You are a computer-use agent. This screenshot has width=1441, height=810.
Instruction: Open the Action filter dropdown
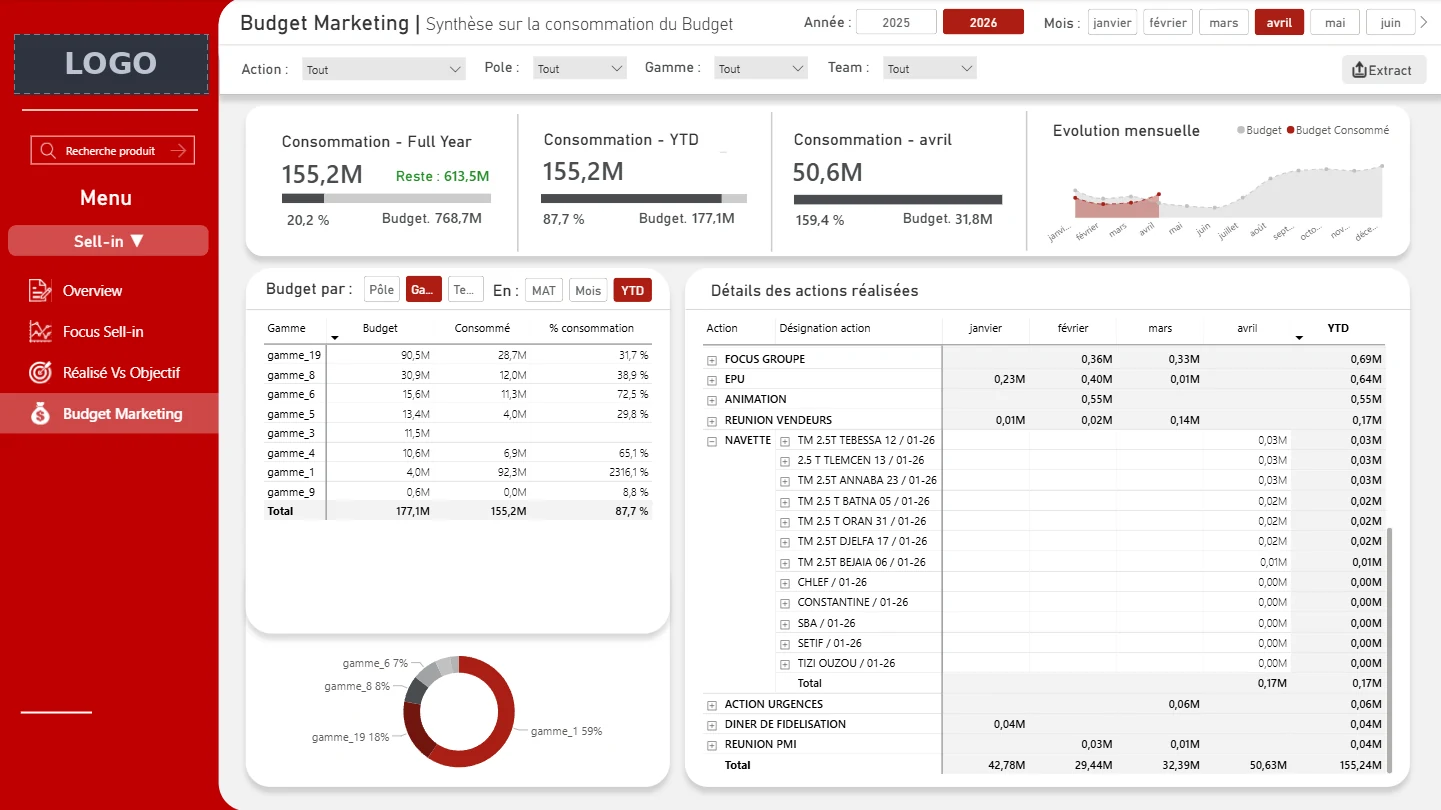point(383,68)
